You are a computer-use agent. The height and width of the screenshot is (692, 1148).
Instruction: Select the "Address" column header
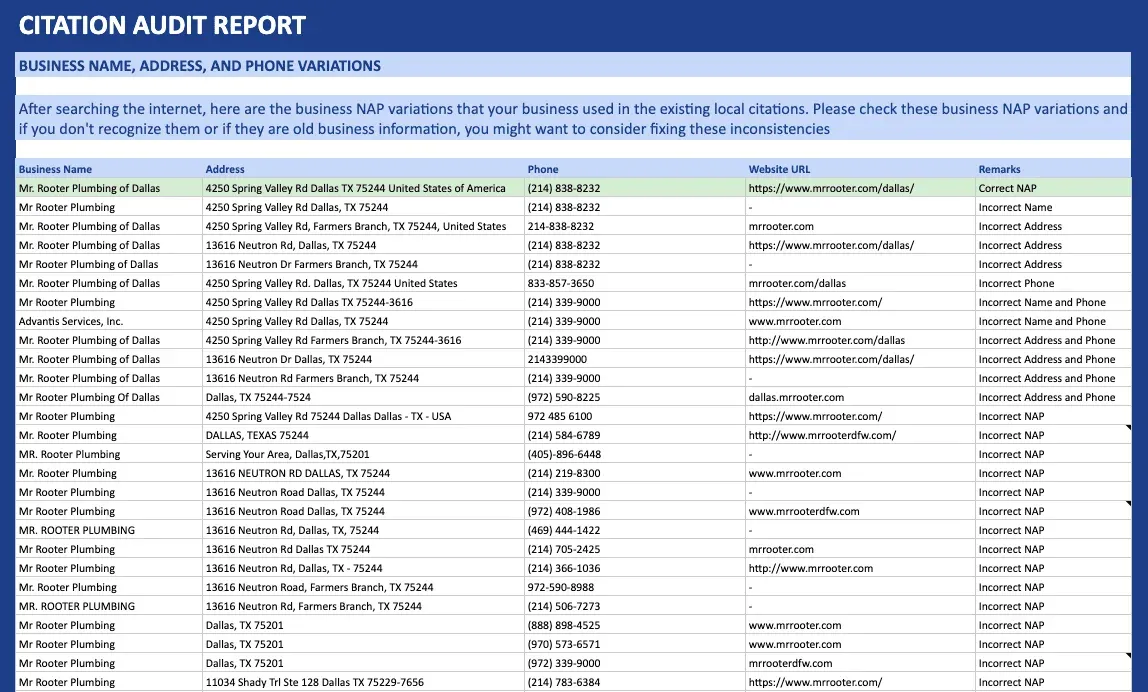click(225, 168)
